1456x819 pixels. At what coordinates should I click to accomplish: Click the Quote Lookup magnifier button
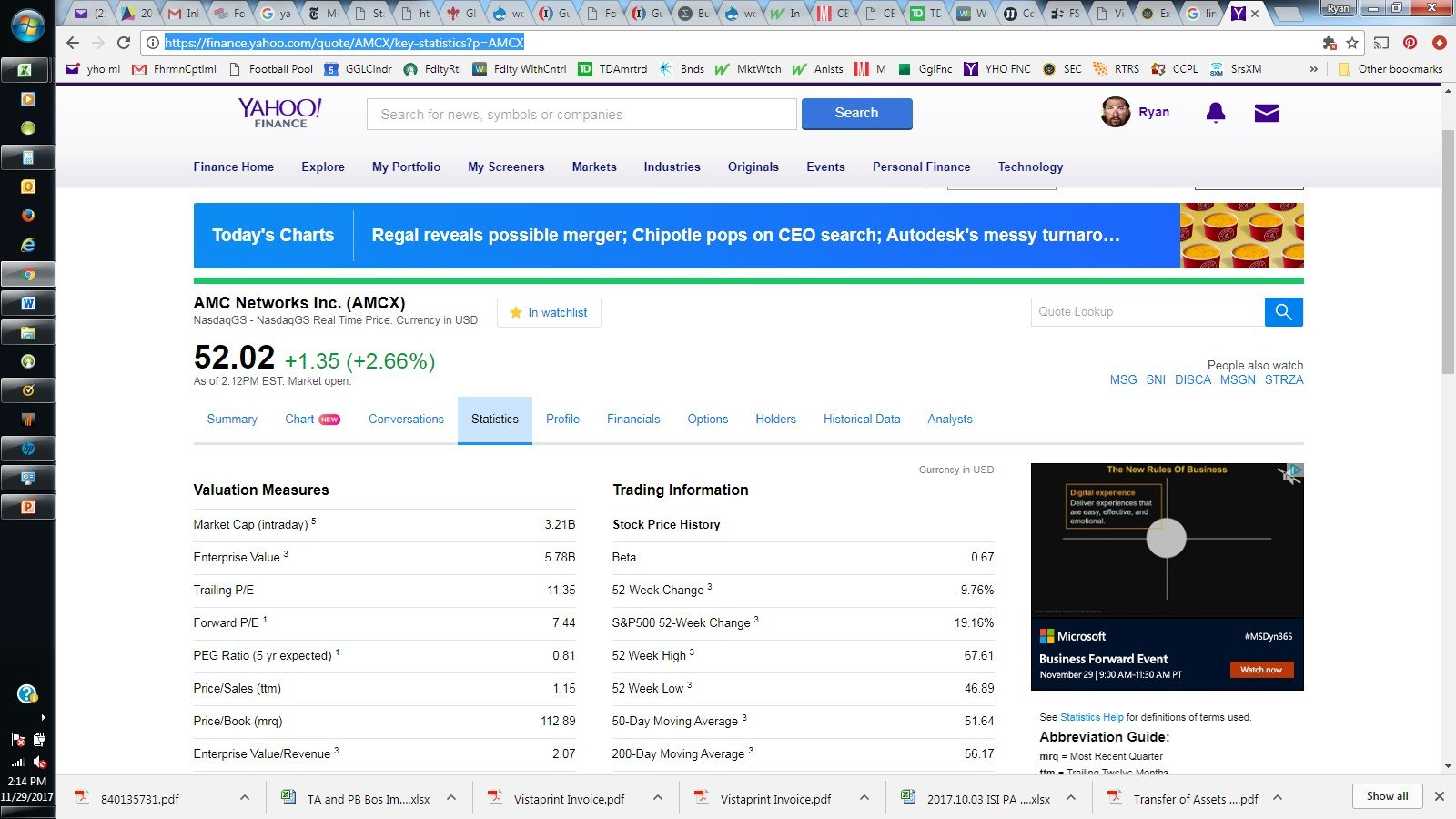pyautogui.click(x=1283, y=312)
